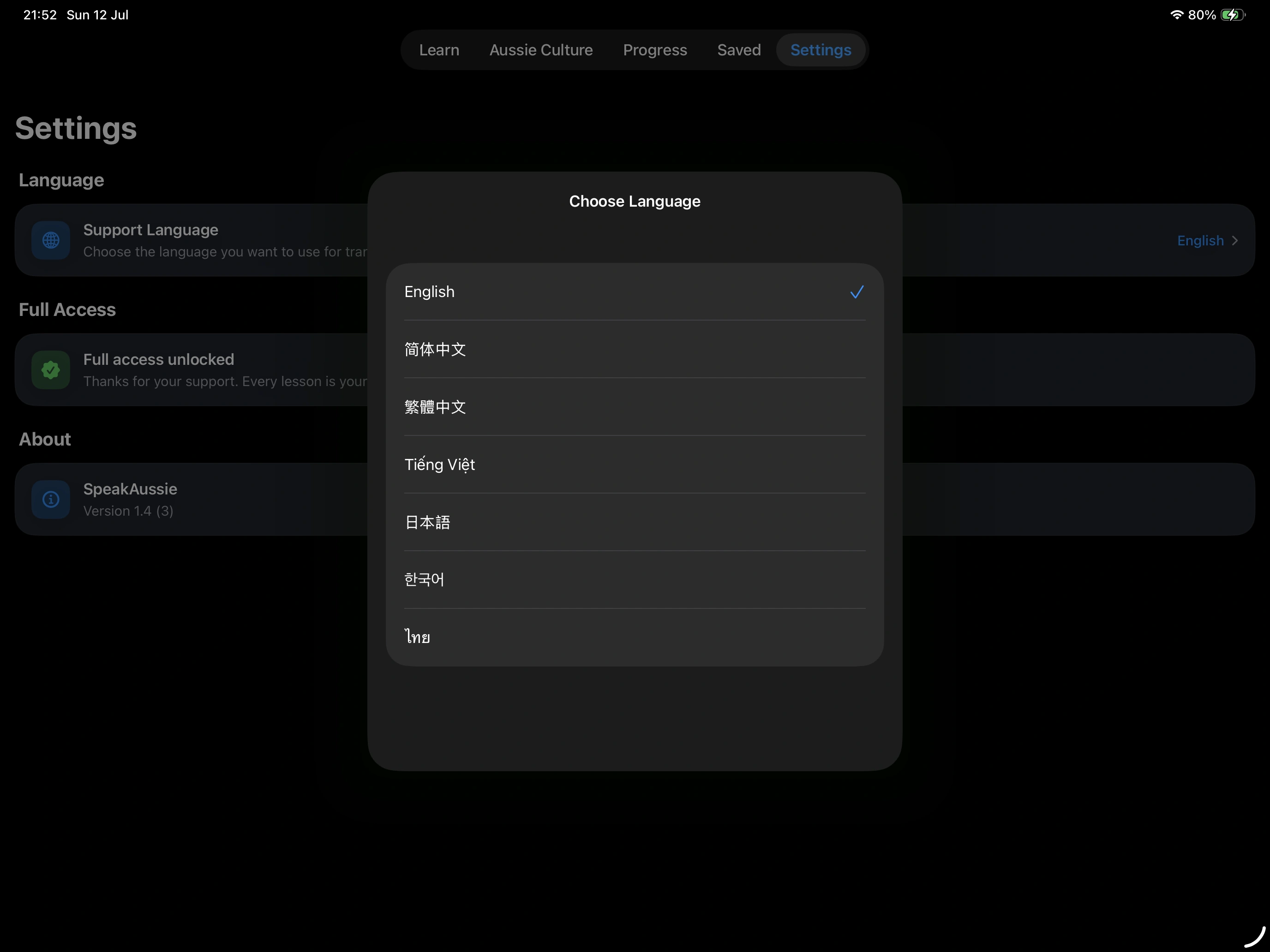Screen dimensions: 1270x952
Task: Tap the battery charging icon
Action: click(1233, 15)
